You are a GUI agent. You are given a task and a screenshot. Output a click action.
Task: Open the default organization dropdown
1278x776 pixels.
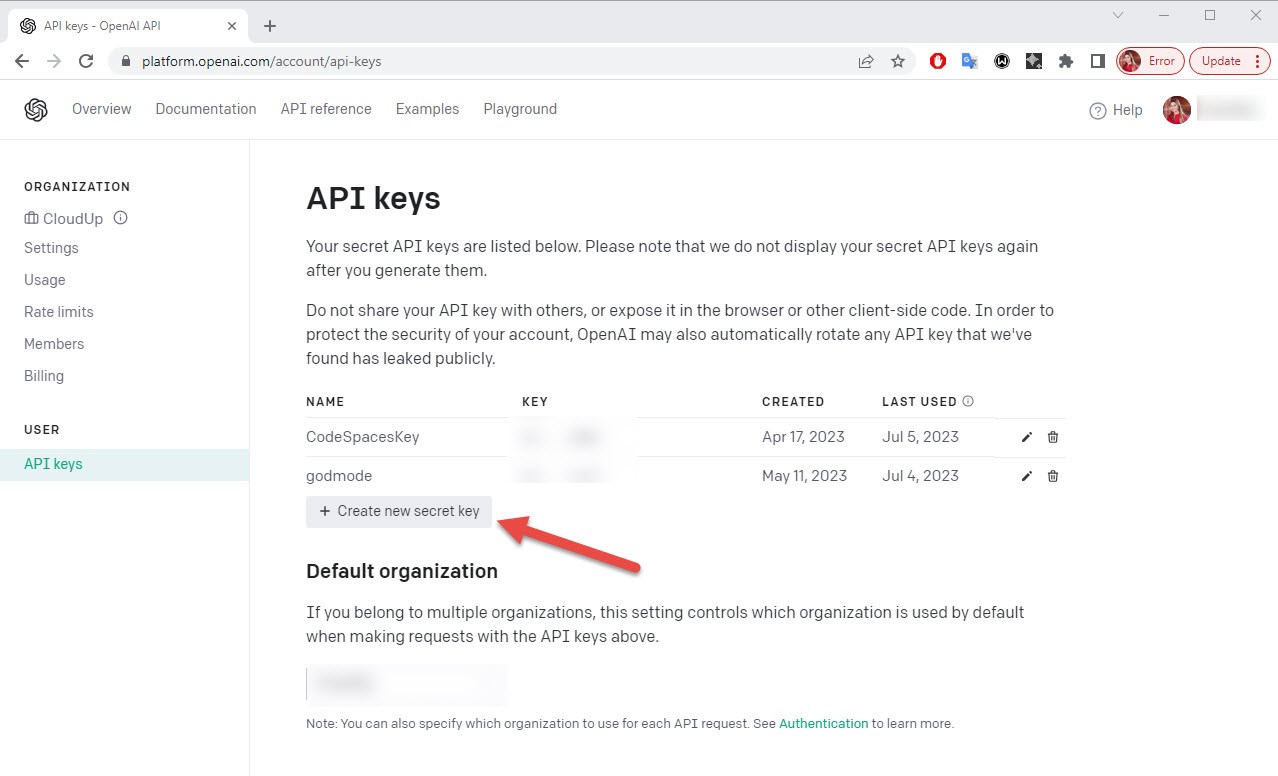(406, 684)
